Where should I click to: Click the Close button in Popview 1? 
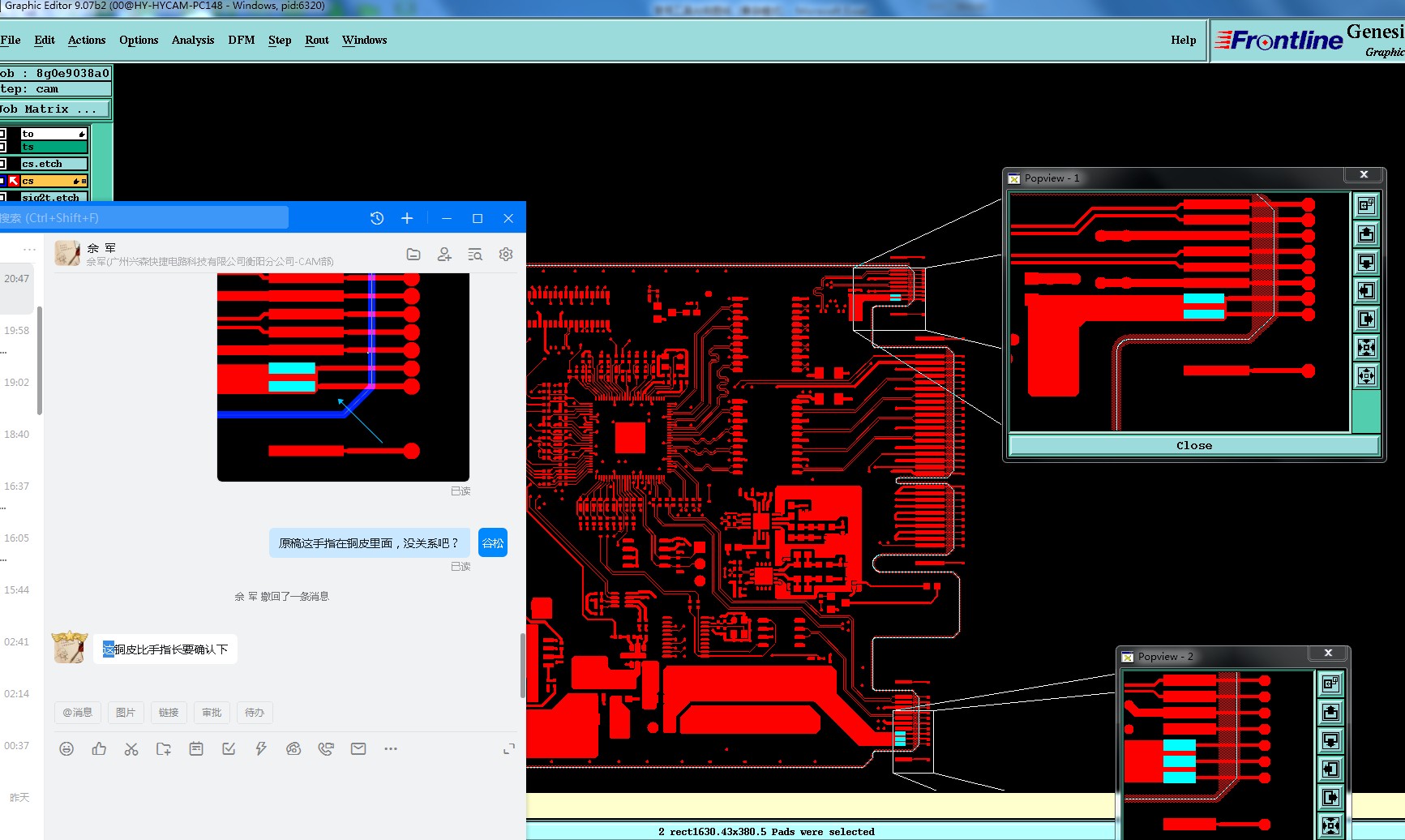1193,445
